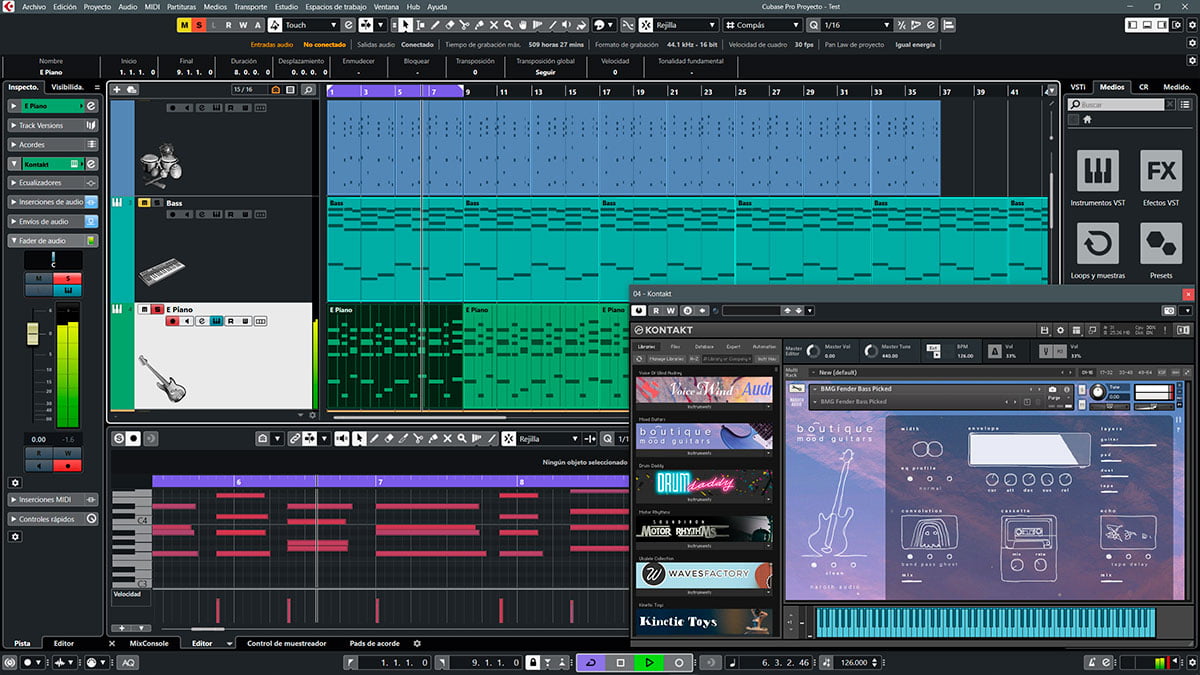Toggle global Mute M button in top toolbar

coord(185,24)
